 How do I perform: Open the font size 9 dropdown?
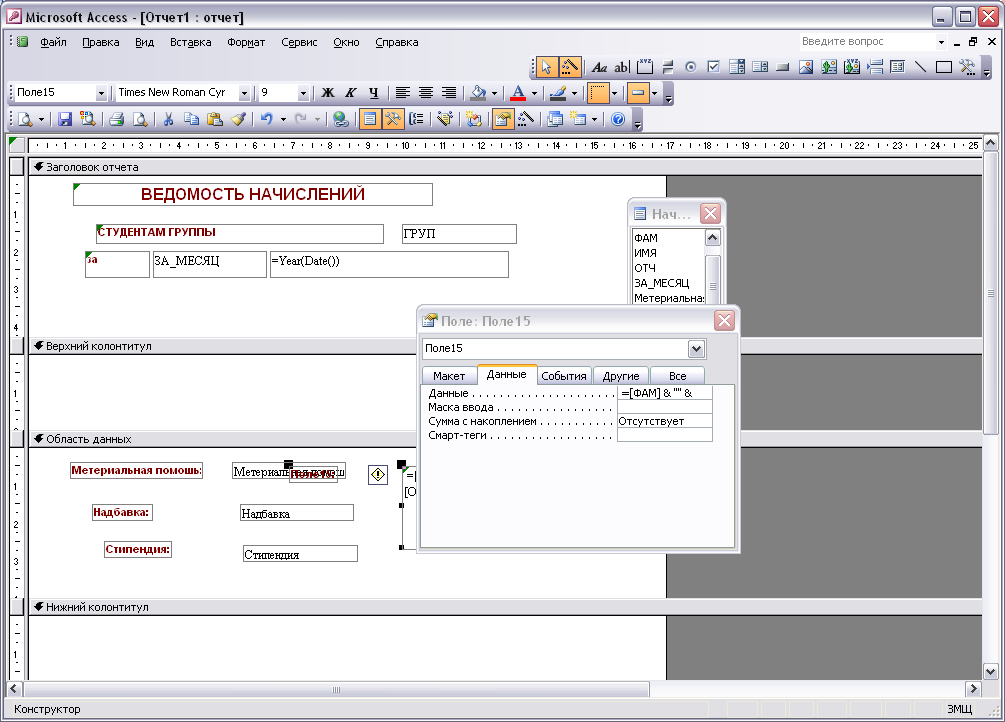pyautogui.click(x=303, y=94)
